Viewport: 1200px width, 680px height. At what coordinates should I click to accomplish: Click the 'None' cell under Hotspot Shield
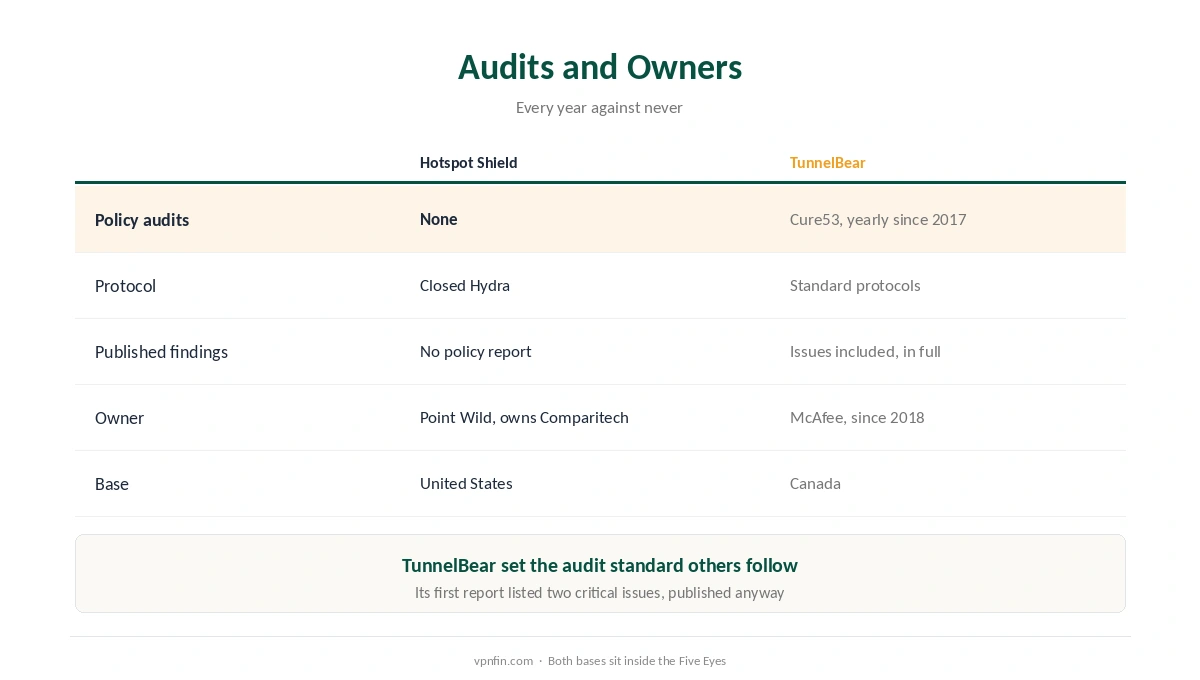click(438, 219)
